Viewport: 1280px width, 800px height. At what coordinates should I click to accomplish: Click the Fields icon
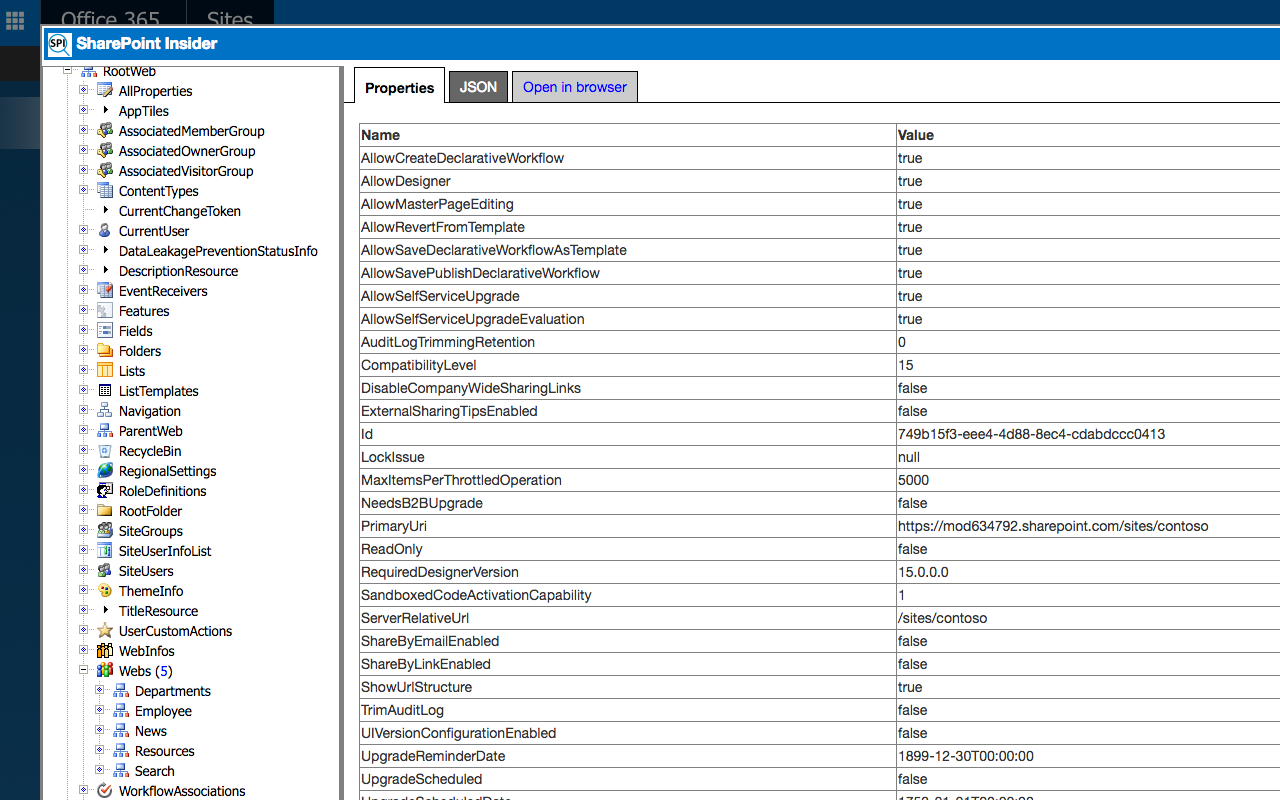(105, 331)
